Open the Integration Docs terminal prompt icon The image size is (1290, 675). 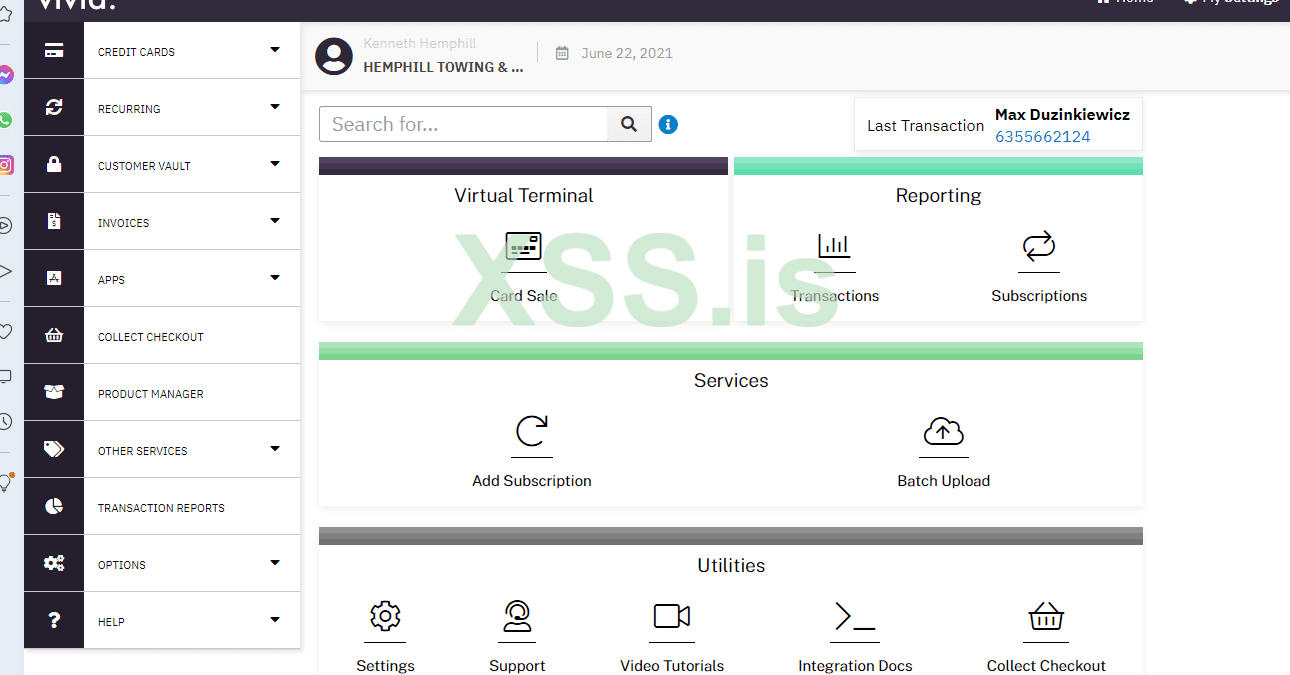[855, 616]
